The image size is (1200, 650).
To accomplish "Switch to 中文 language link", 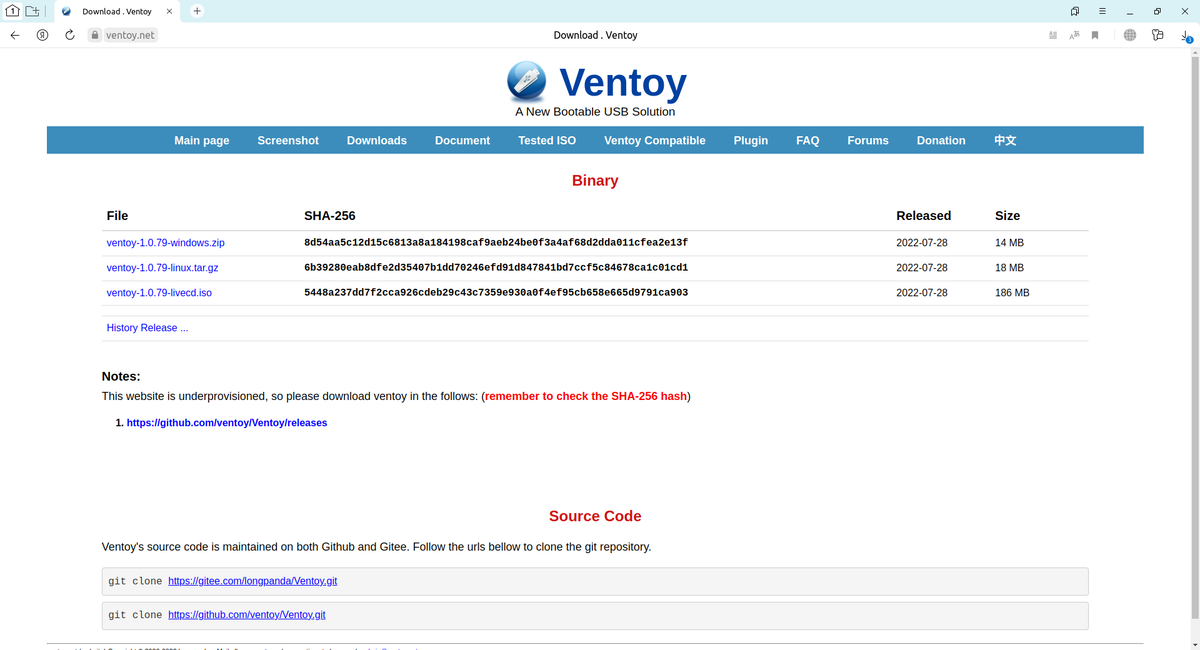I will click(1005, 141).
